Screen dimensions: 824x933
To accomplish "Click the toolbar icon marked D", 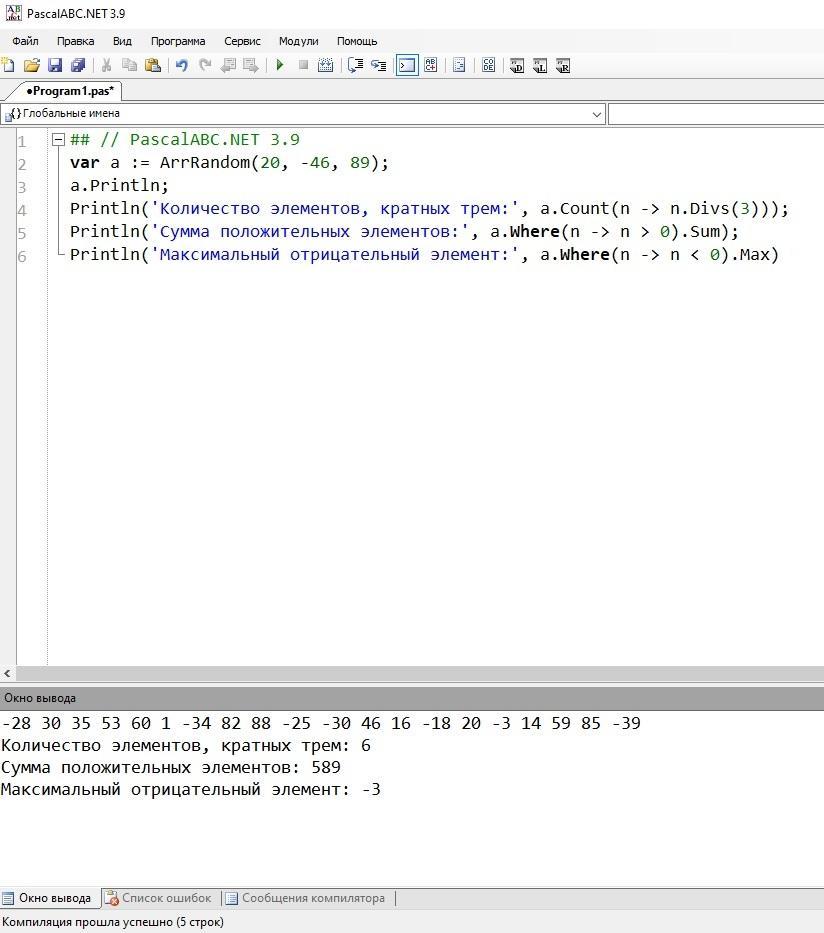I will pyautogui.click(x=516, y=65).
